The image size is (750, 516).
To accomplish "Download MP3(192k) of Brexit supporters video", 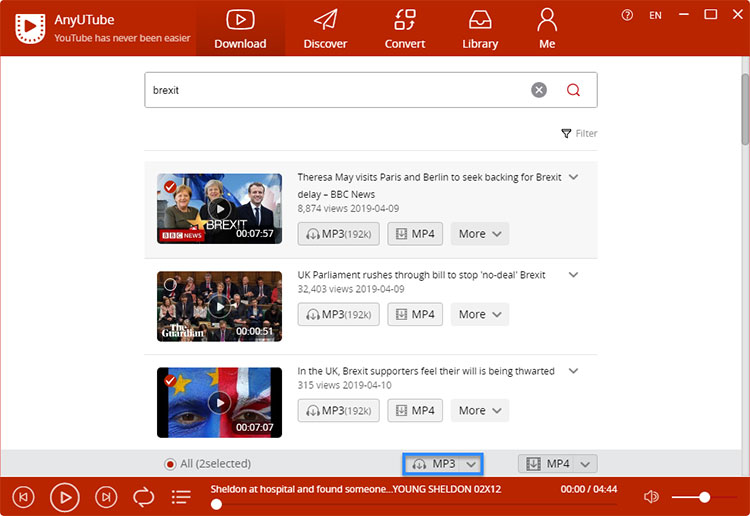I will [339, 410].
